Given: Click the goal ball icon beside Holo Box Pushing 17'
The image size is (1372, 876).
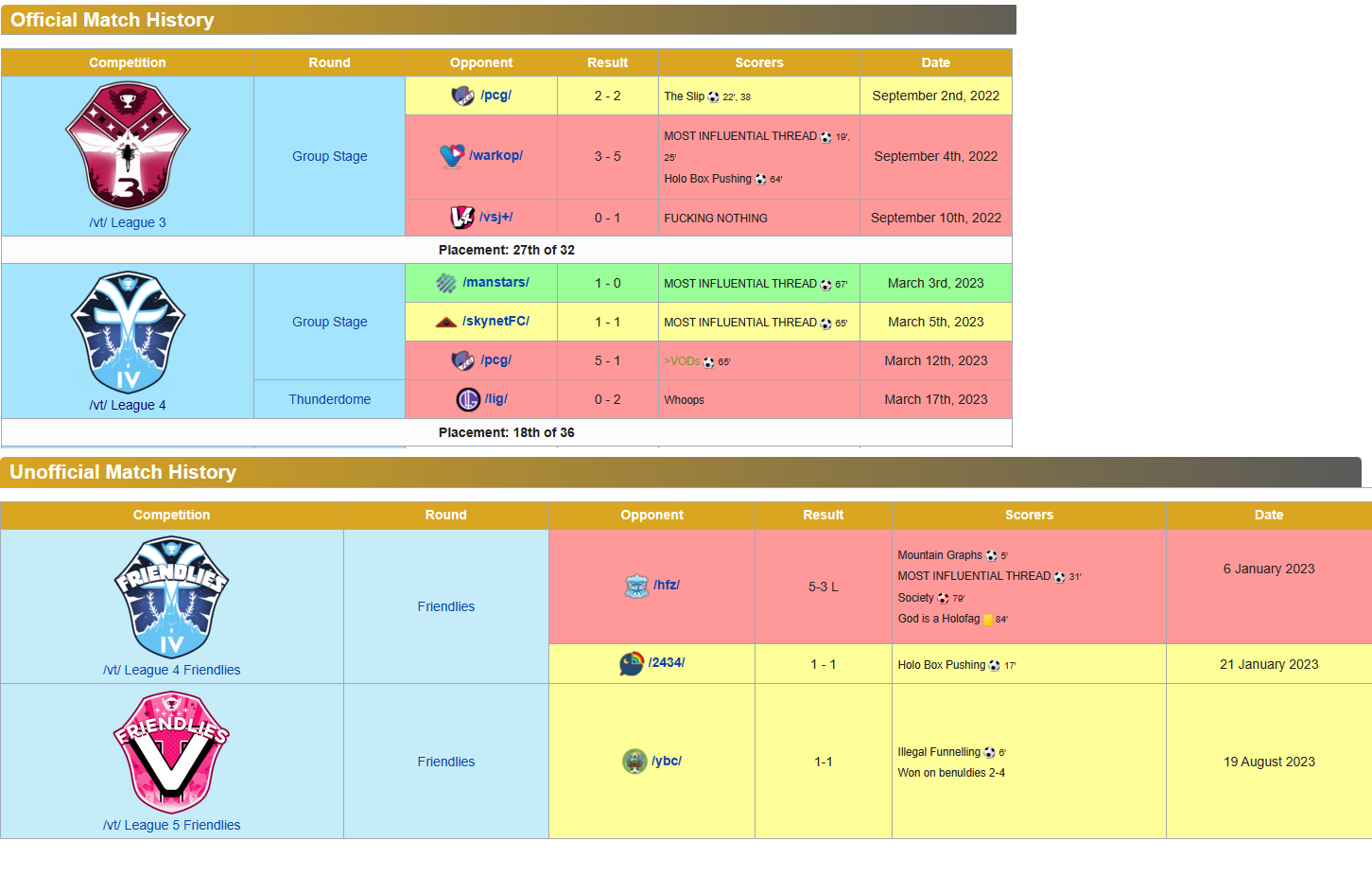Looking at the screenshot, I should tap(995, 666).
